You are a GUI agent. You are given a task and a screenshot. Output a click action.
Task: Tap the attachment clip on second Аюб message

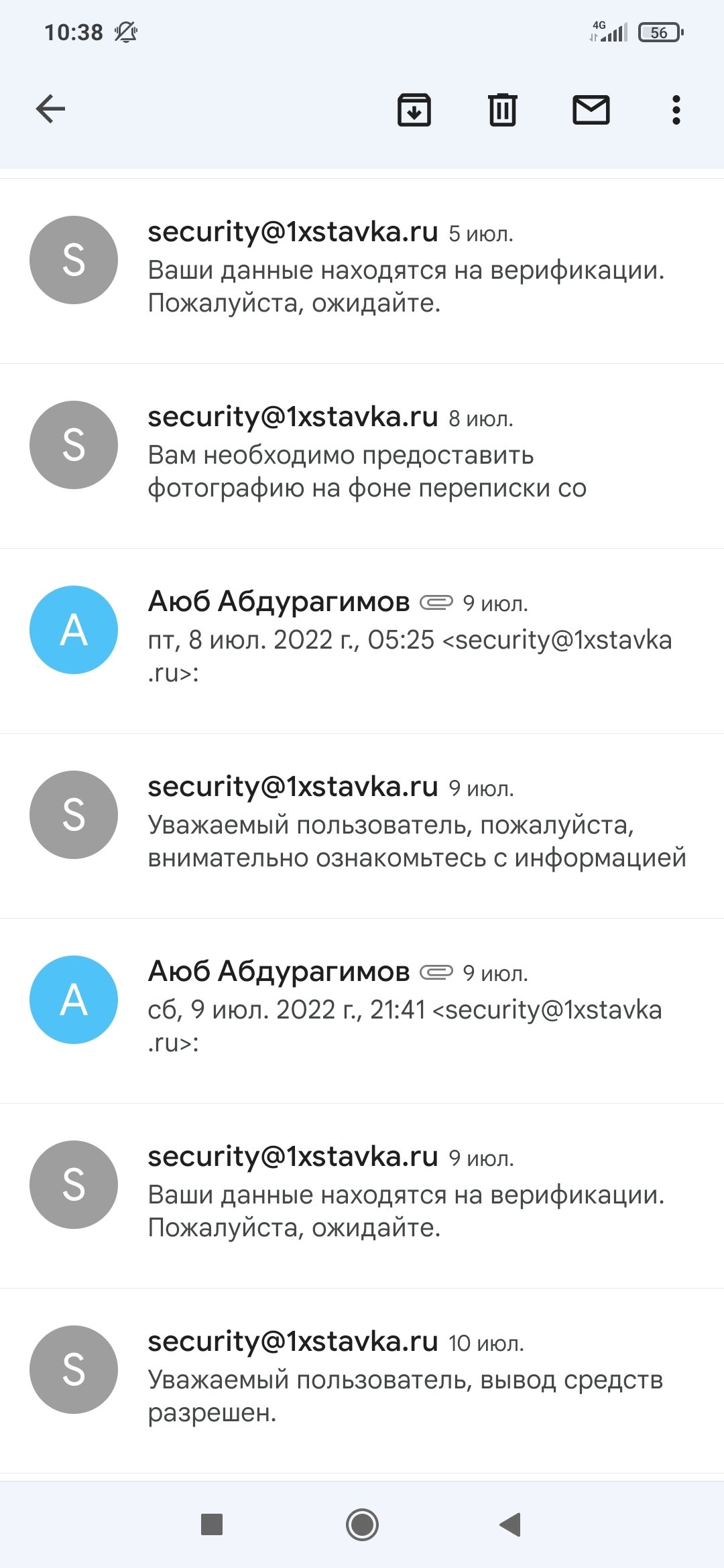tap(436, 972)
